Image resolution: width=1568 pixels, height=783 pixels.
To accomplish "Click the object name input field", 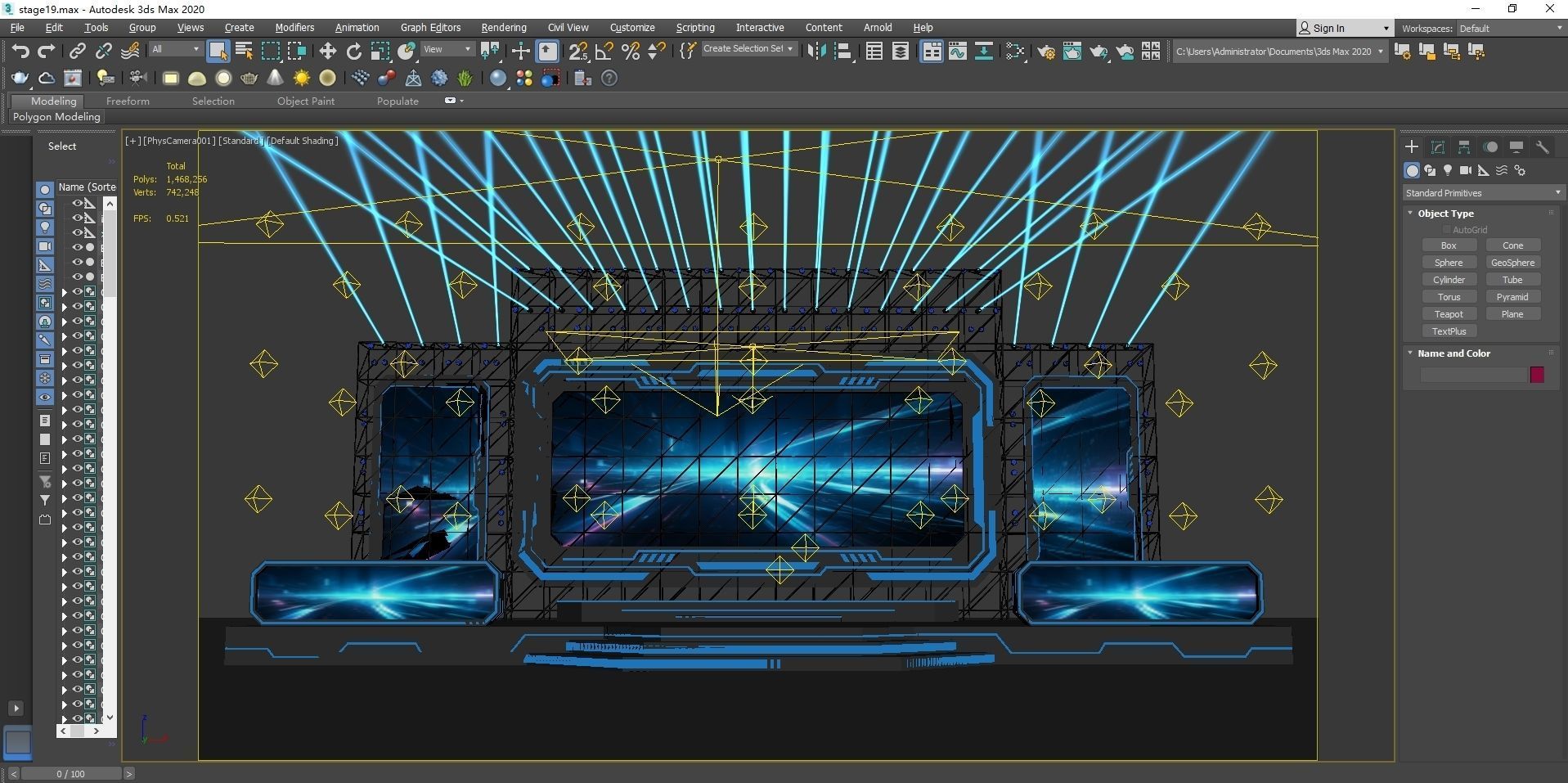I will coord(1474,375).
